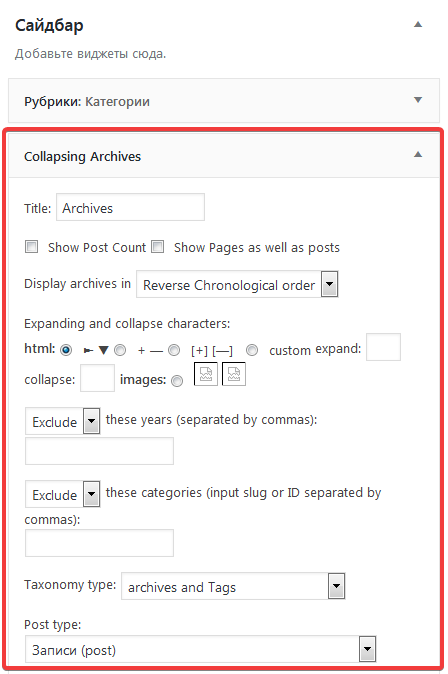This screenshot has height=674, width=448.
Task: Select the [+] [—] radio button
Action: pos(174,350)
